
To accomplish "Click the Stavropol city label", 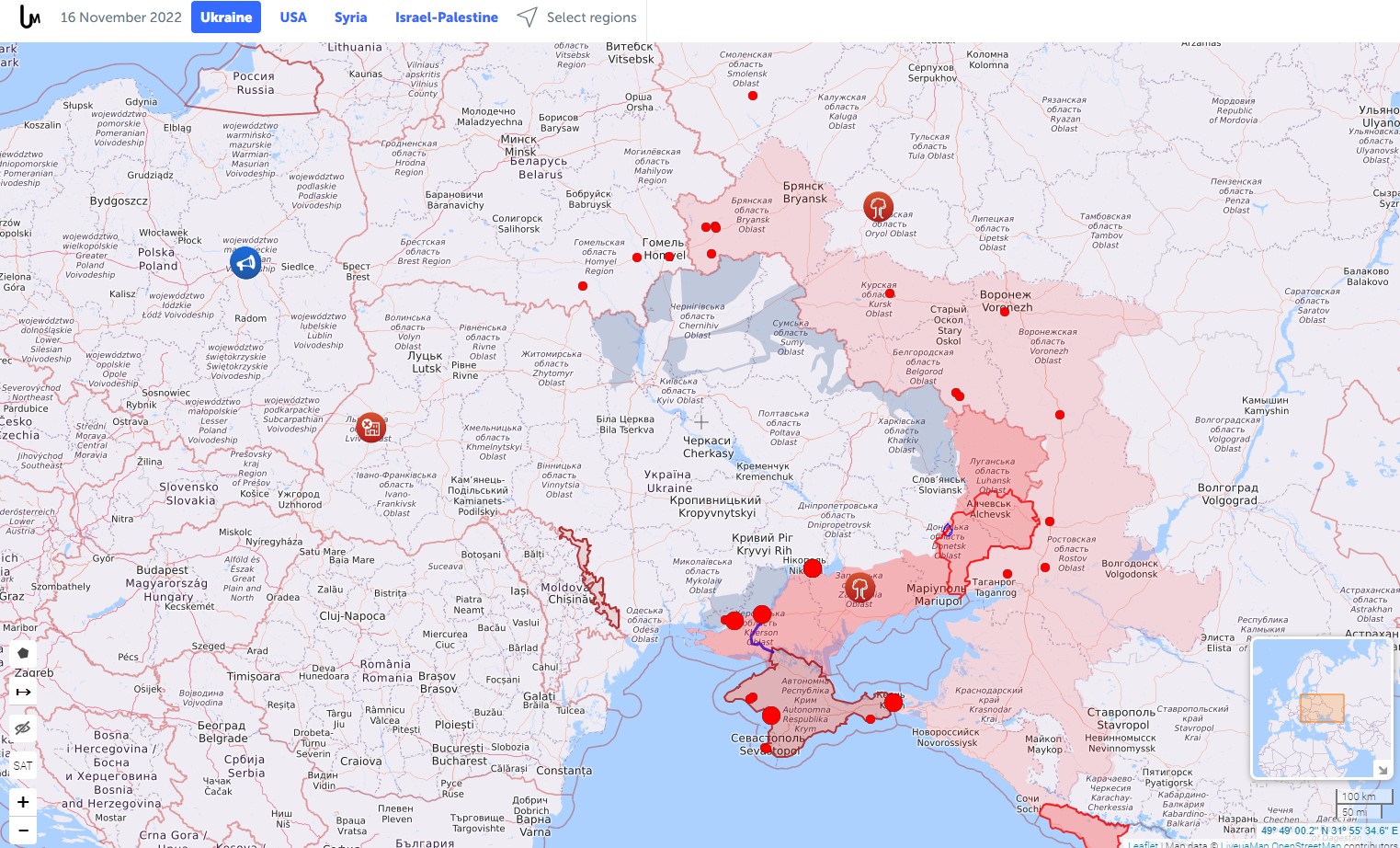I will 1122,718.
